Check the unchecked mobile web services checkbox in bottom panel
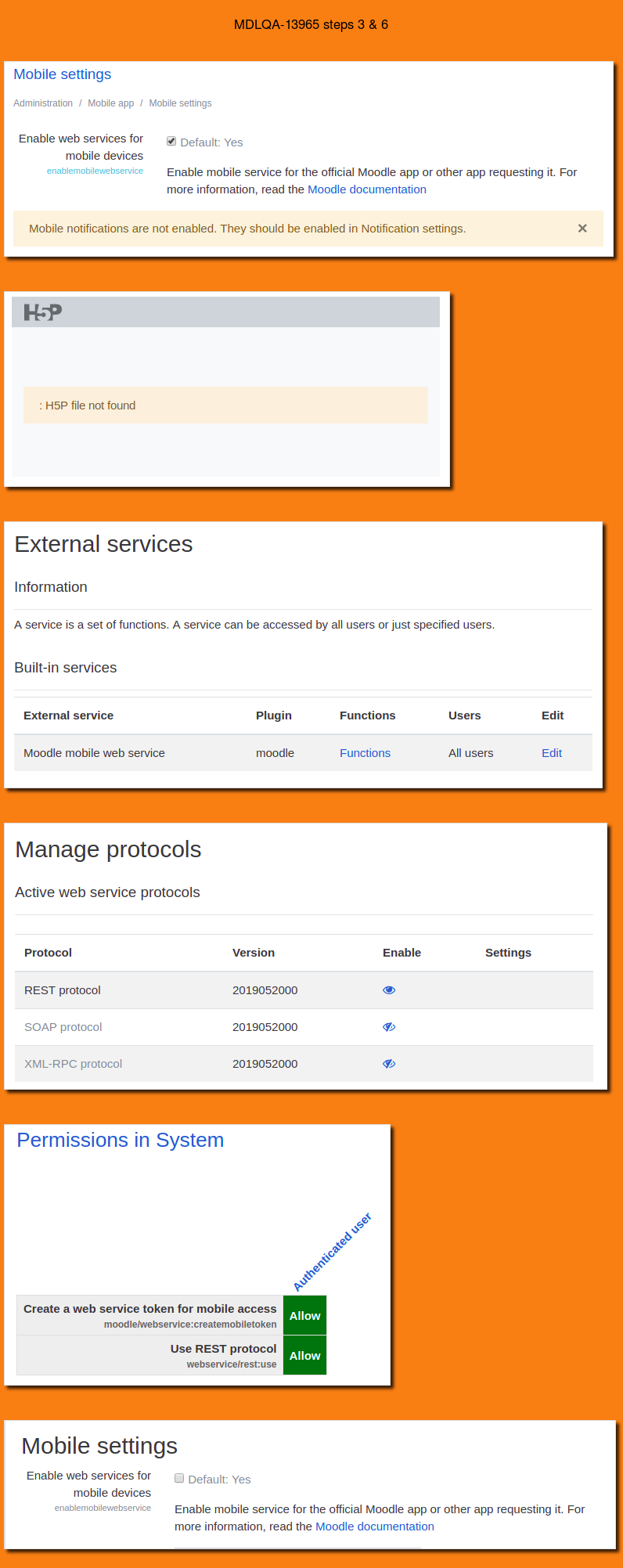This screenshot has width=623, height=1568. 179,1478
